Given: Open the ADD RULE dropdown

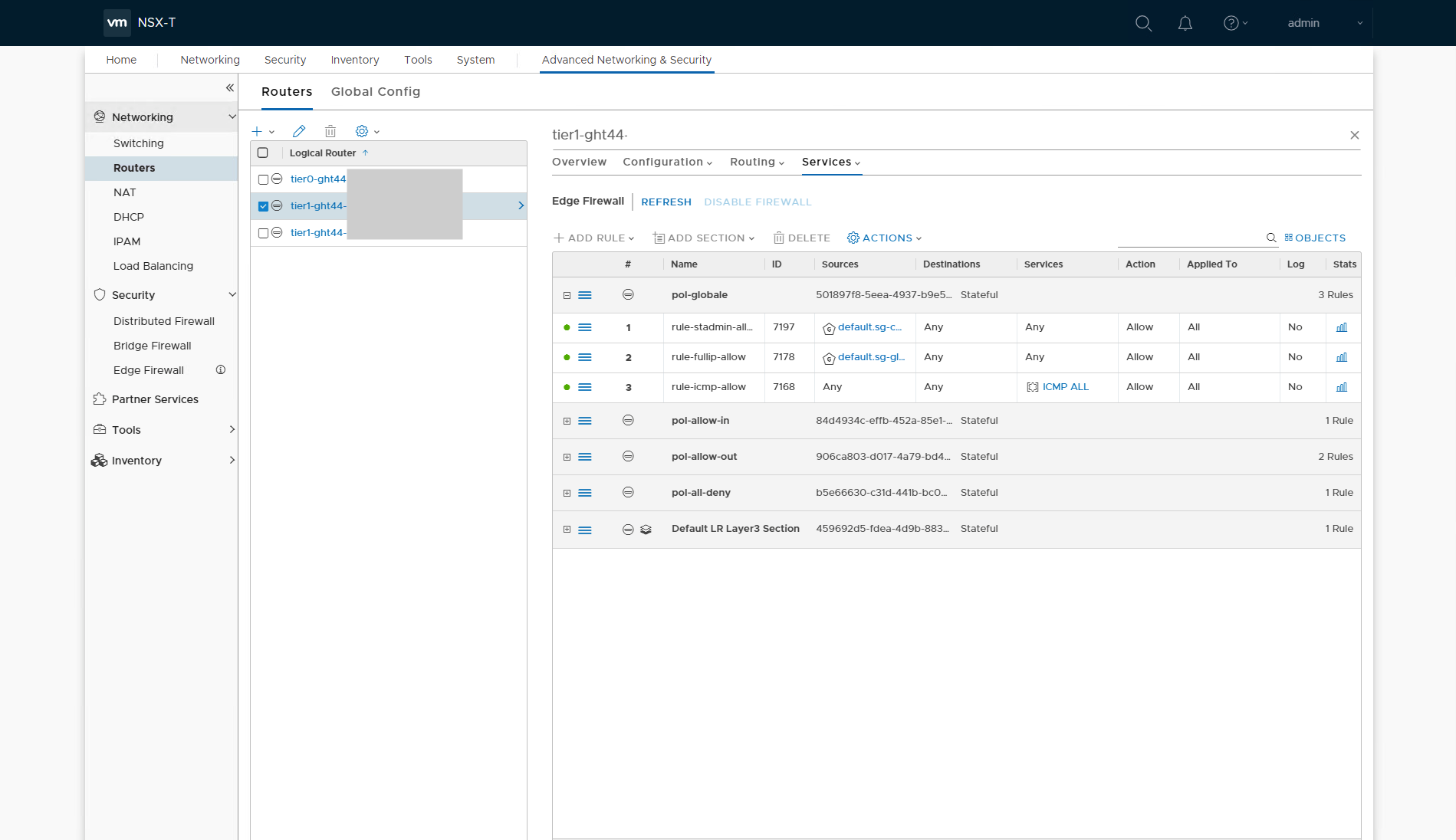Looking at the screenshot, I should (595, 238).
